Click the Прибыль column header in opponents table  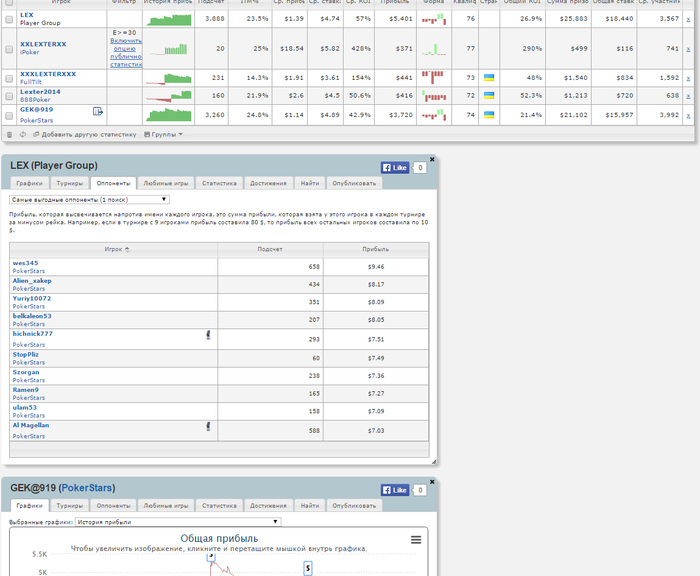tap(375, 250)
